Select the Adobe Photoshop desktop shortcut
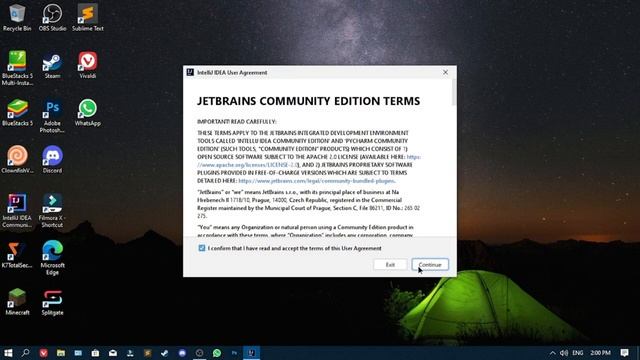Image resolution: width=640 pixels, height=360 pixels. point(52,116)
